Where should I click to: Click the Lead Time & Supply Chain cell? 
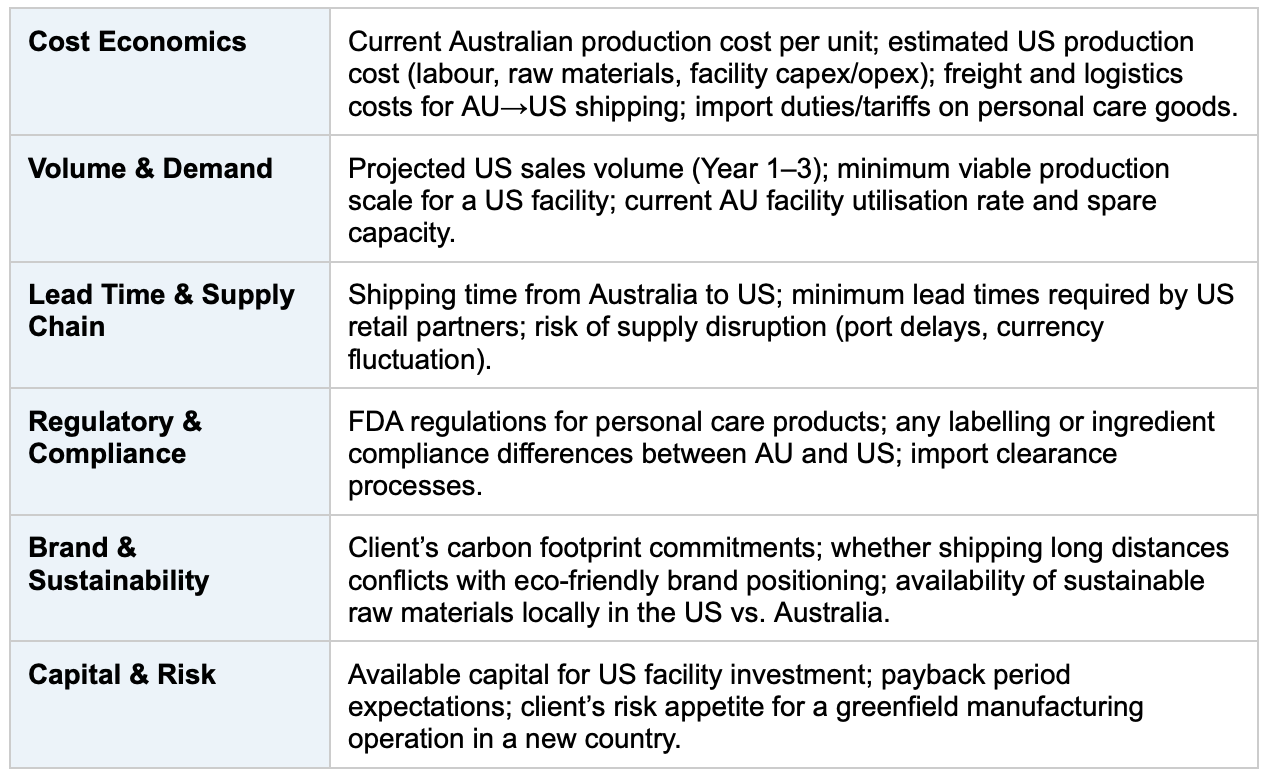(x=169, y=325)
